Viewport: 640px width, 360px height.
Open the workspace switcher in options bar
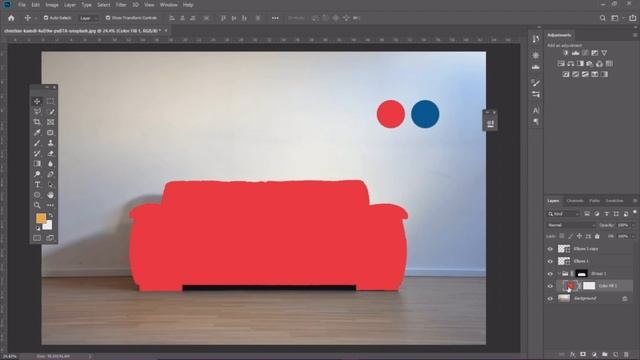coord(615,18)
